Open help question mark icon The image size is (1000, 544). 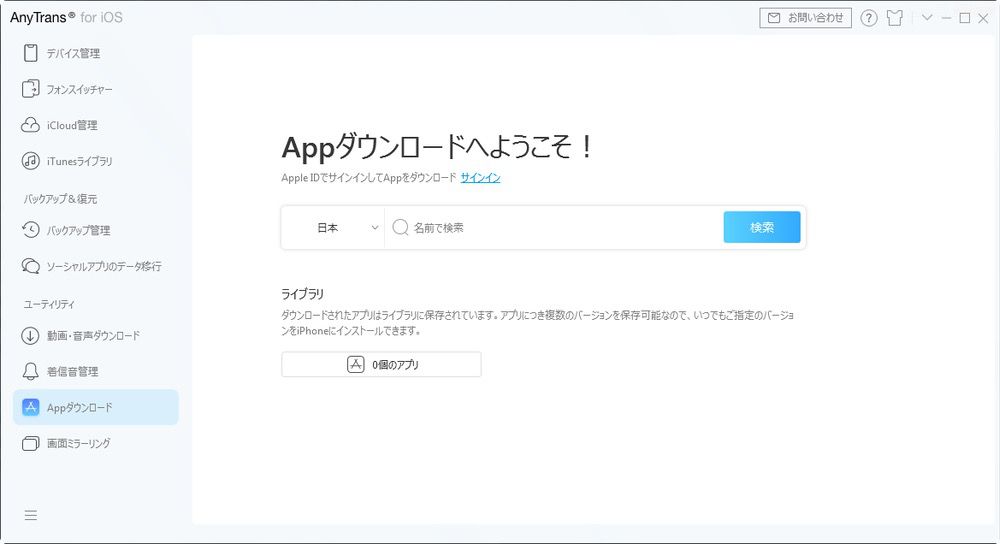(x=868, y=18)
